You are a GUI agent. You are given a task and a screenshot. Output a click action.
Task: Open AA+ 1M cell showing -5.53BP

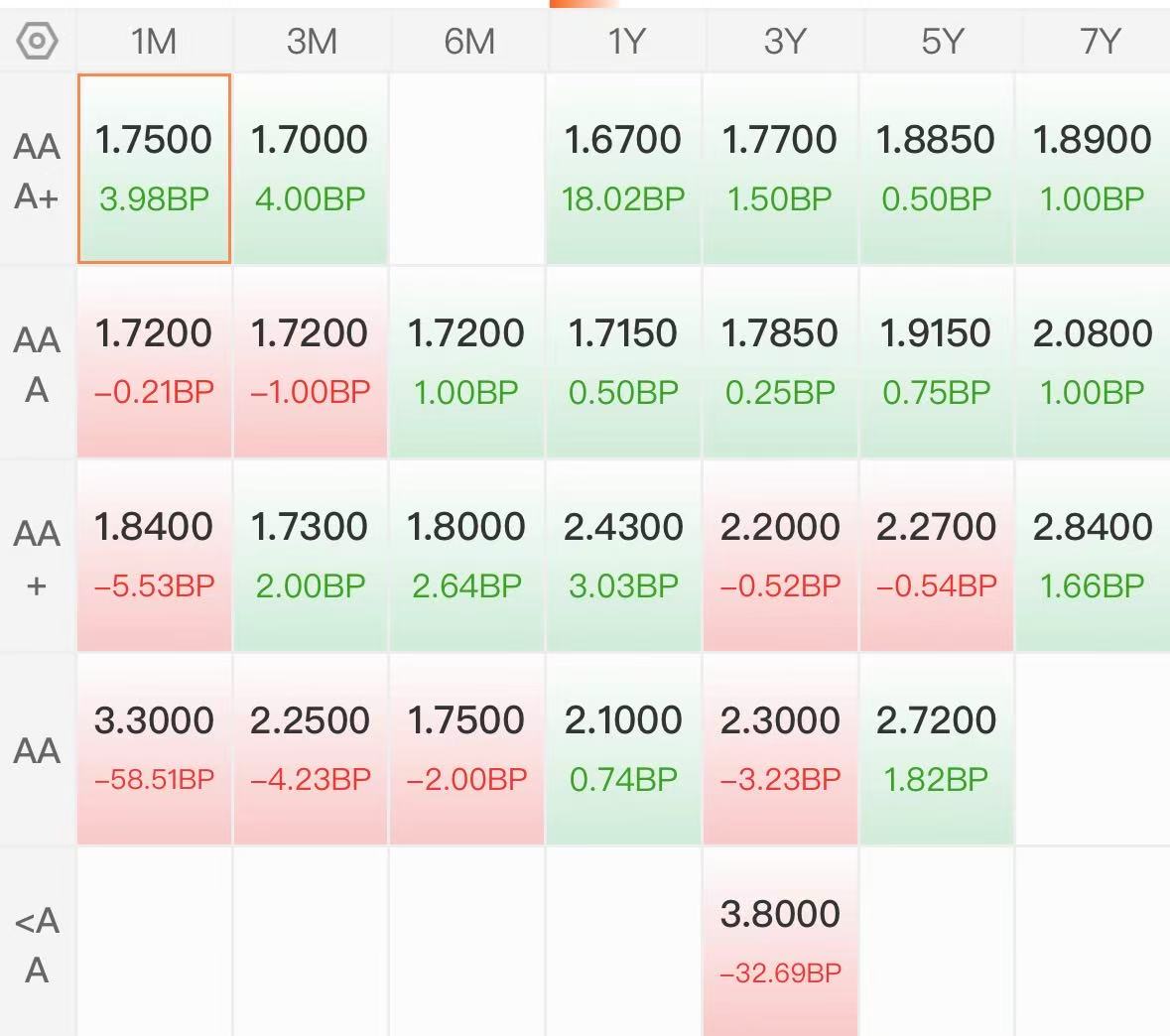coord(154,556)
